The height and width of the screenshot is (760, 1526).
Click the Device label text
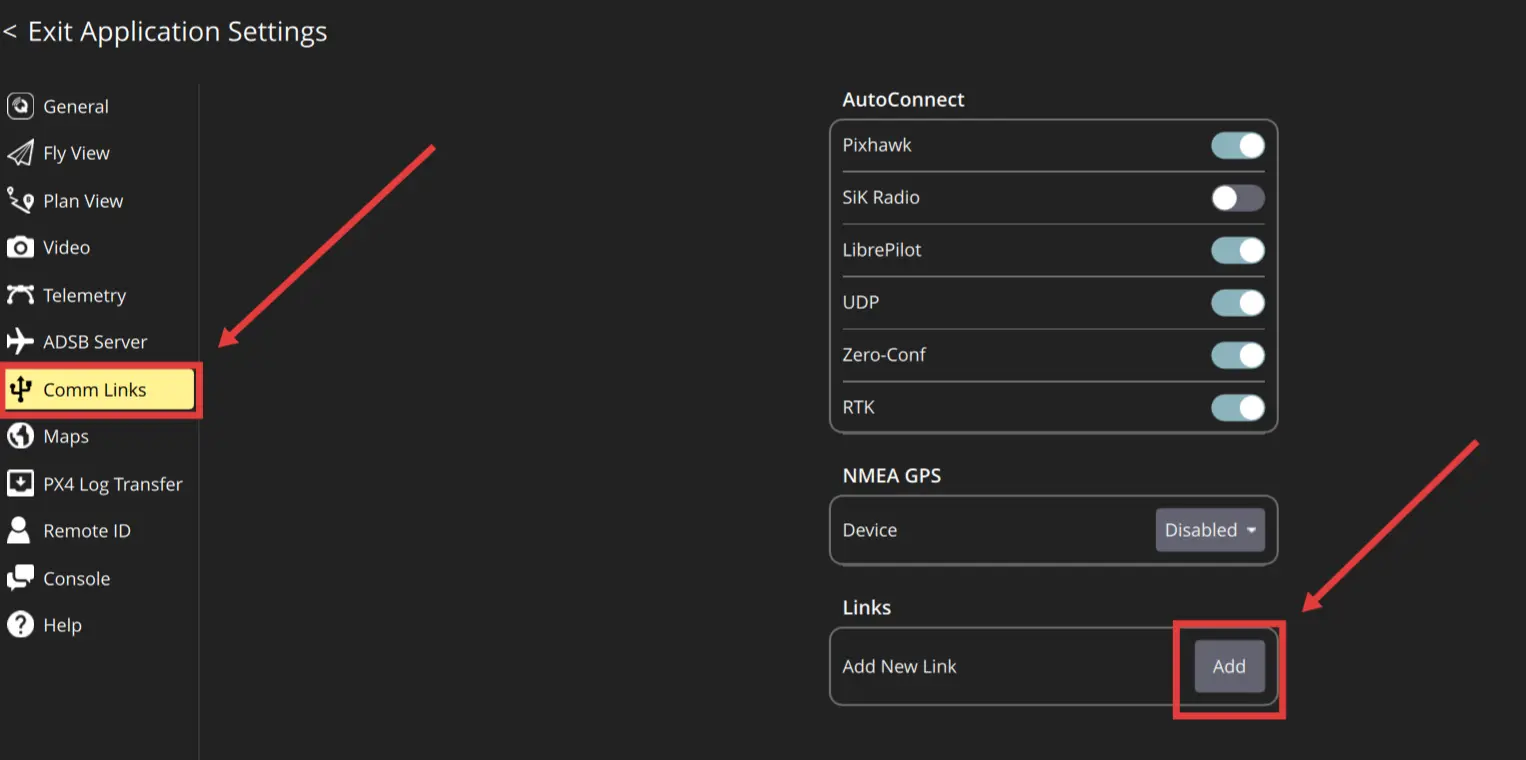(x=870, y=530)
